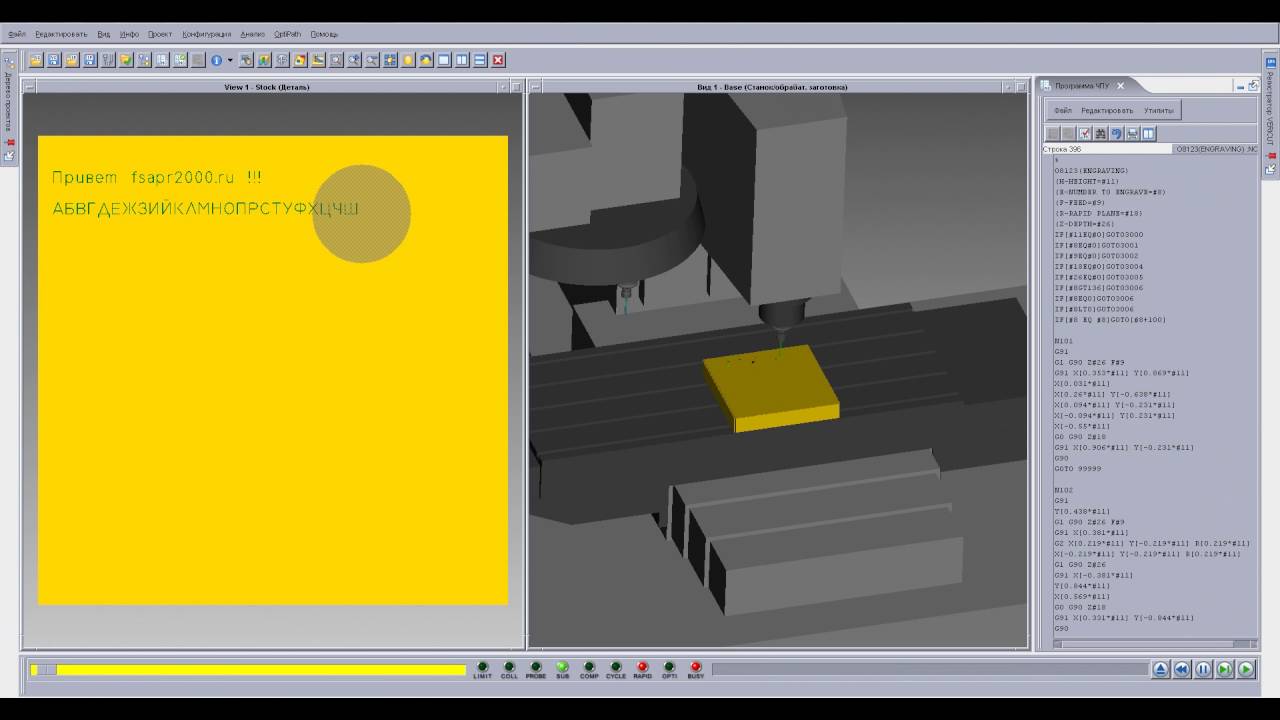Screen dimensions: 1280x720
Task: Open the Файл menu in main menu bar
Action: [17, 34]
